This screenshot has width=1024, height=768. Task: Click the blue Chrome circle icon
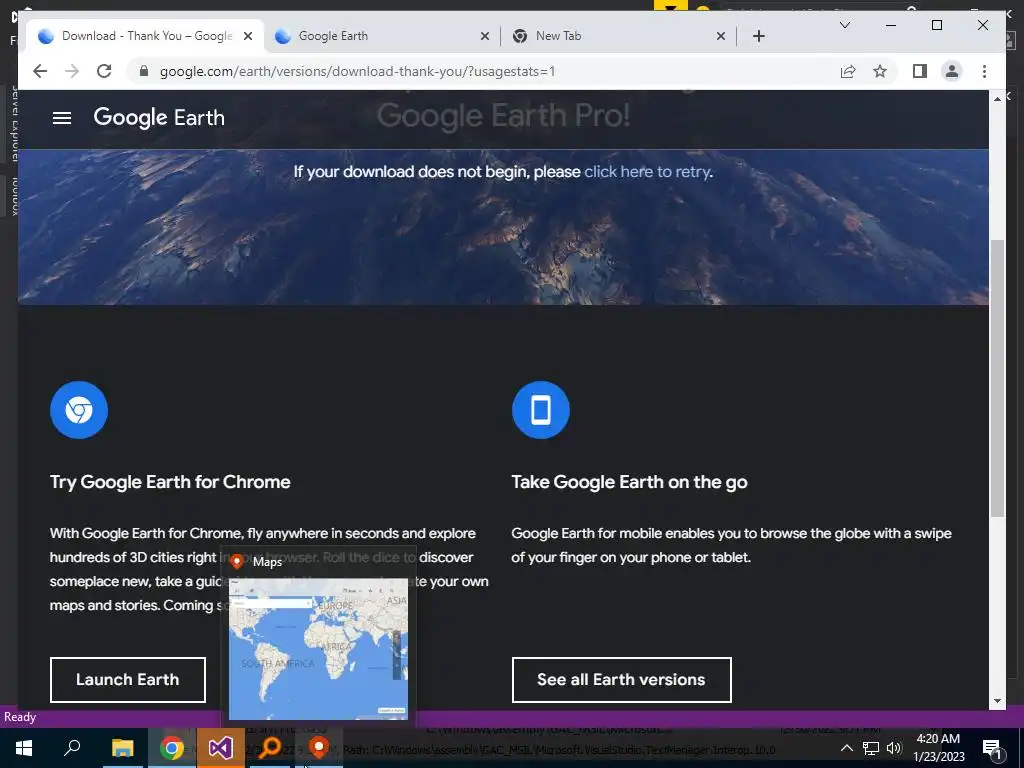[79, 410]
